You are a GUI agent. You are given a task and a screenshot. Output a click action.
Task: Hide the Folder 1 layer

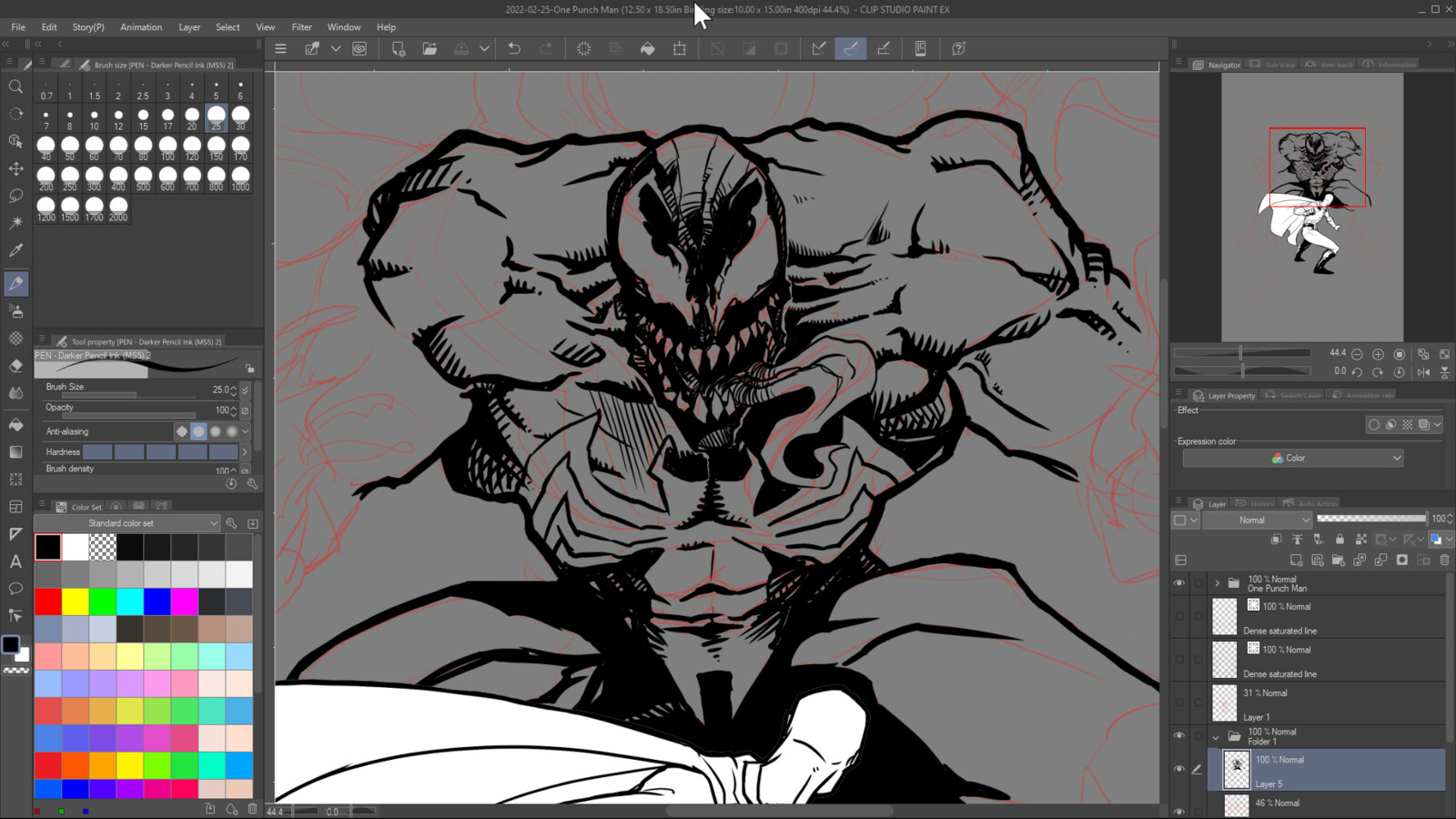(1179, 735)
